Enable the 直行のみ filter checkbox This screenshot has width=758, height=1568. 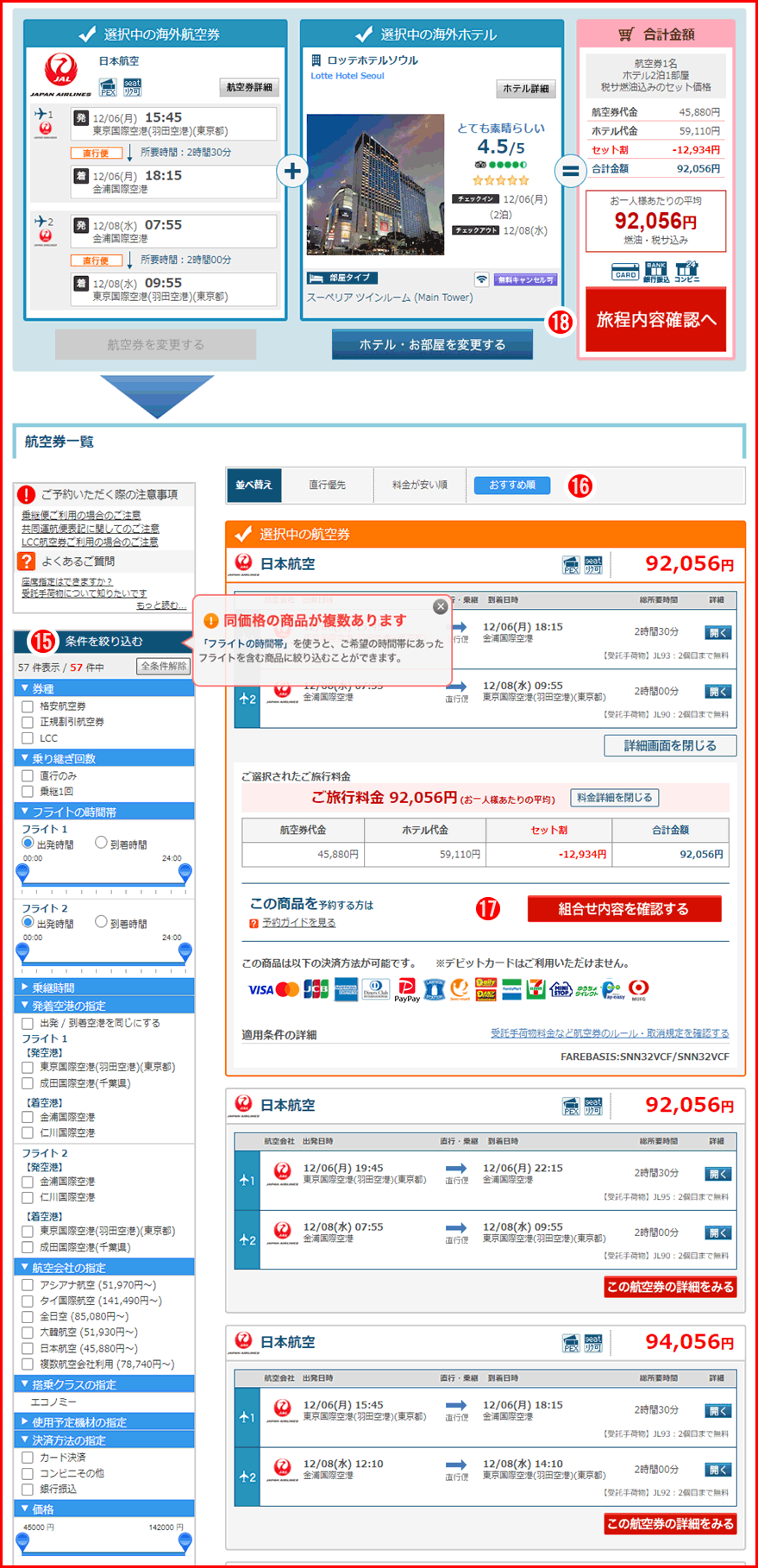[28, 775]
